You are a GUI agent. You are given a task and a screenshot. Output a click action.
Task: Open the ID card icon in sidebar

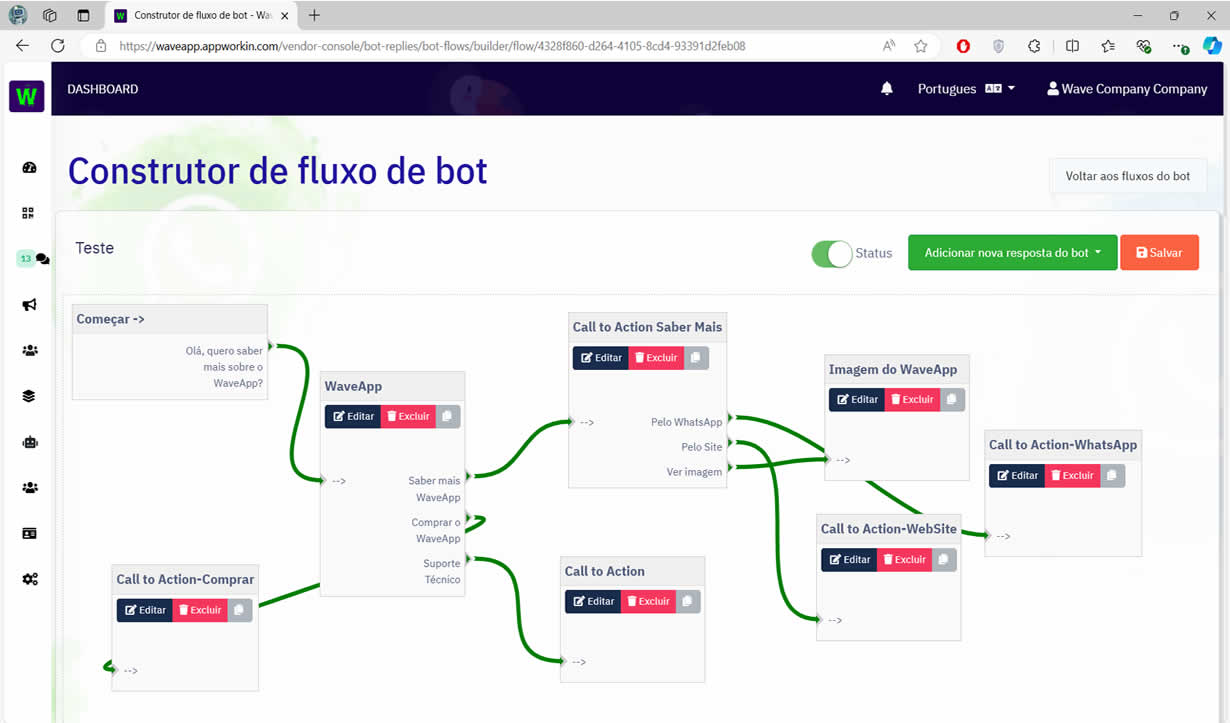click(x=29, y=534)
